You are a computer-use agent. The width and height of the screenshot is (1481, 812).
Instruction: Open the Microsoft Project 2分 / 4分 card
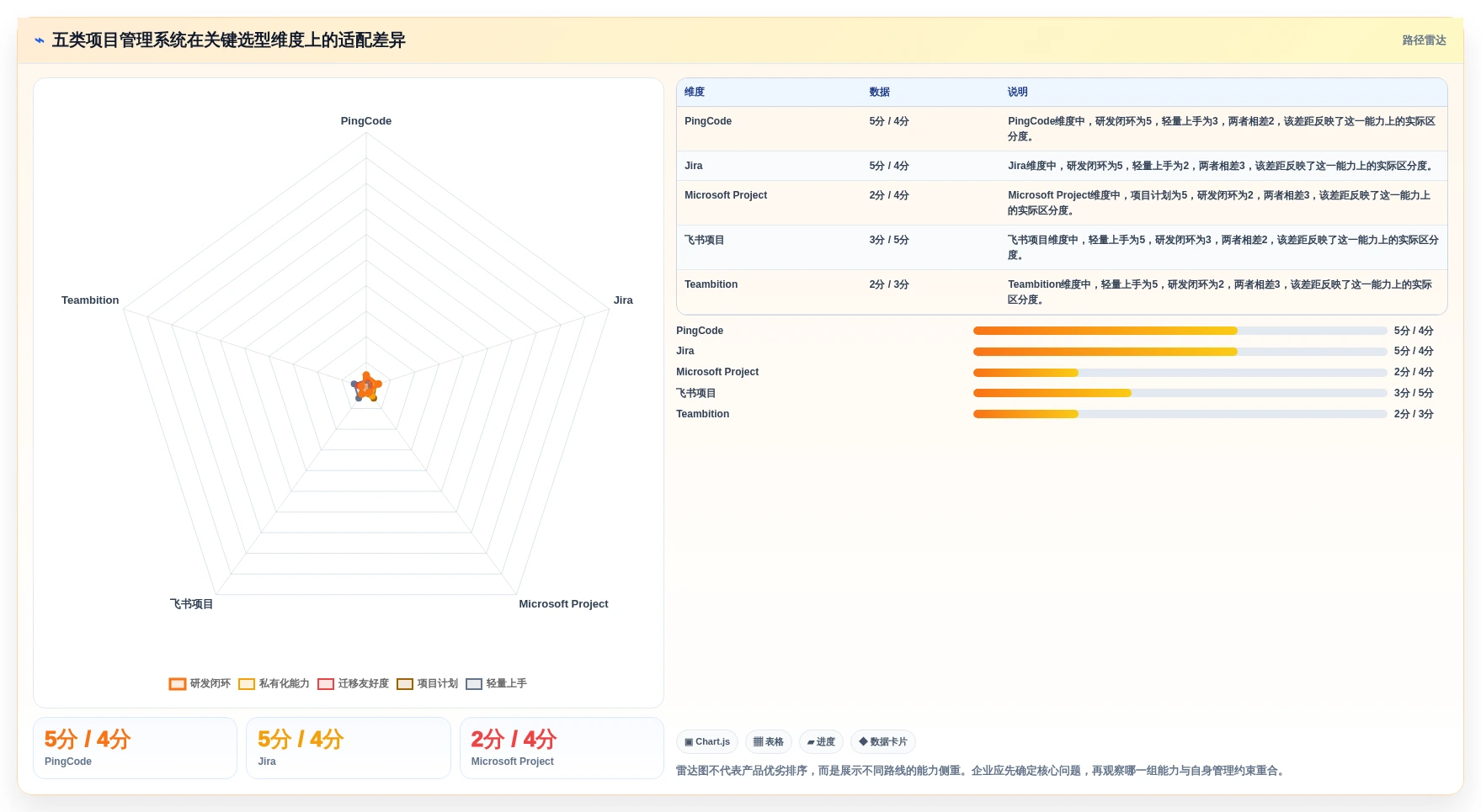562,748
